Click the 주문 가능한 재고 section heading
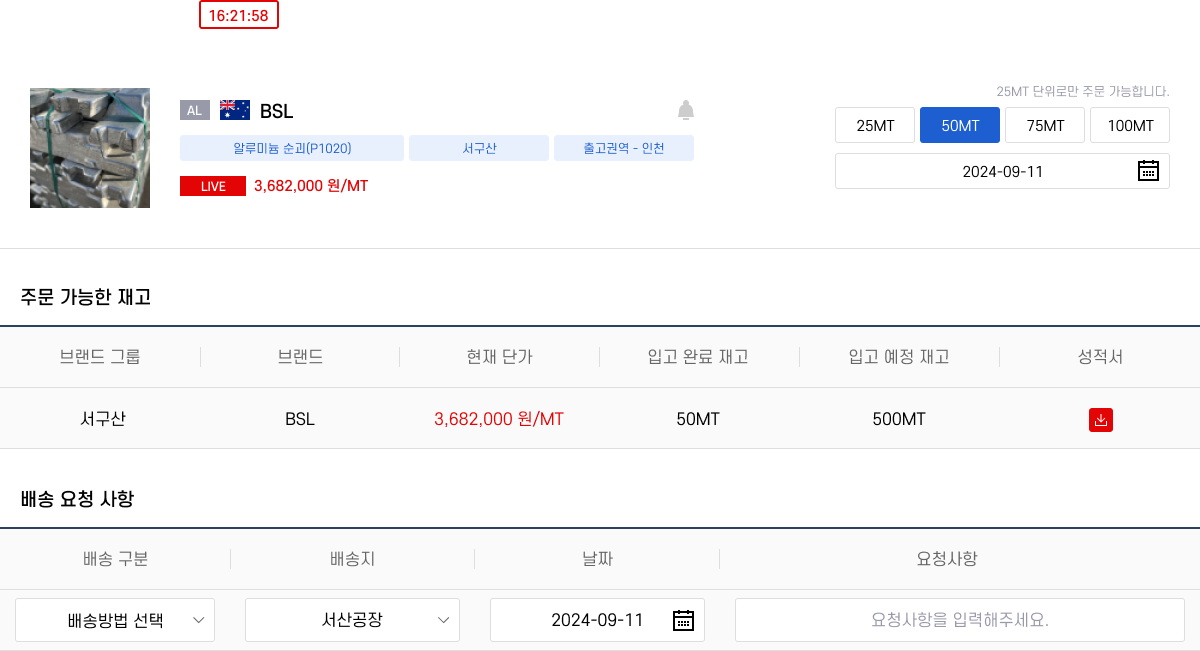This screenshot has width=1200, height=651. 85,297
